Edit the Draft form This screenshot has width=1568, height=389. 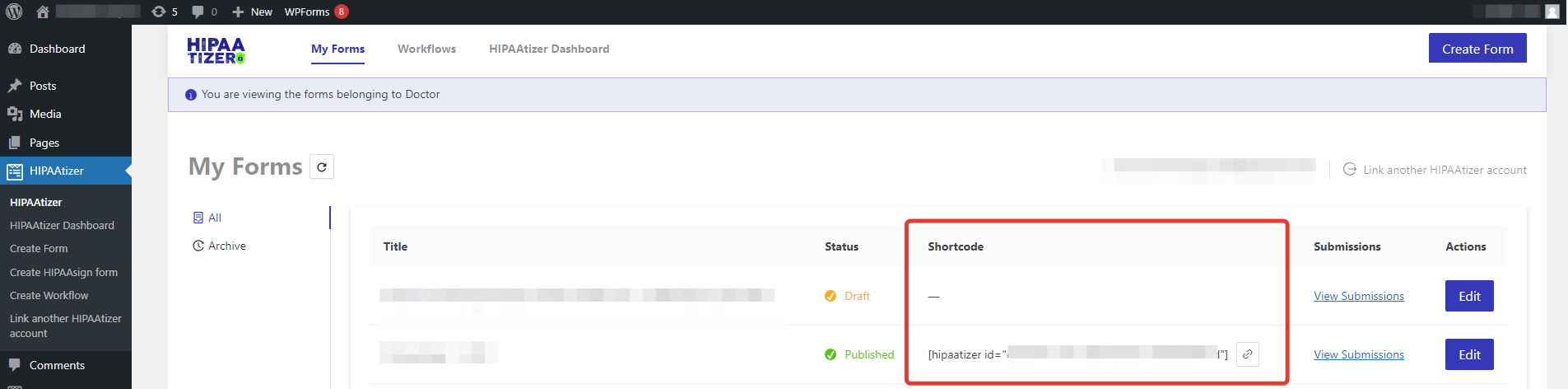1469,296
